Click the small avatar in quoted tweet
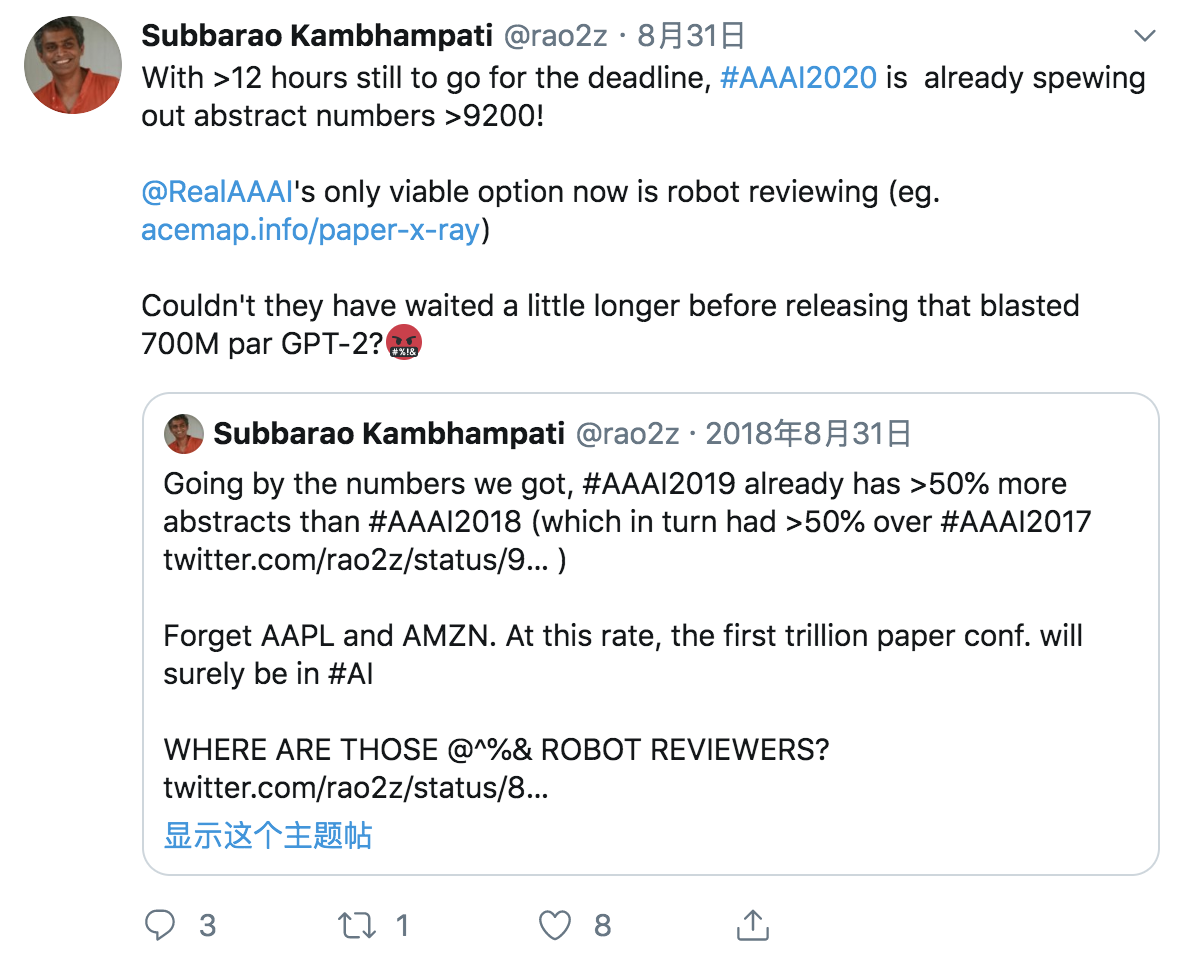 (x=184, y=433)
